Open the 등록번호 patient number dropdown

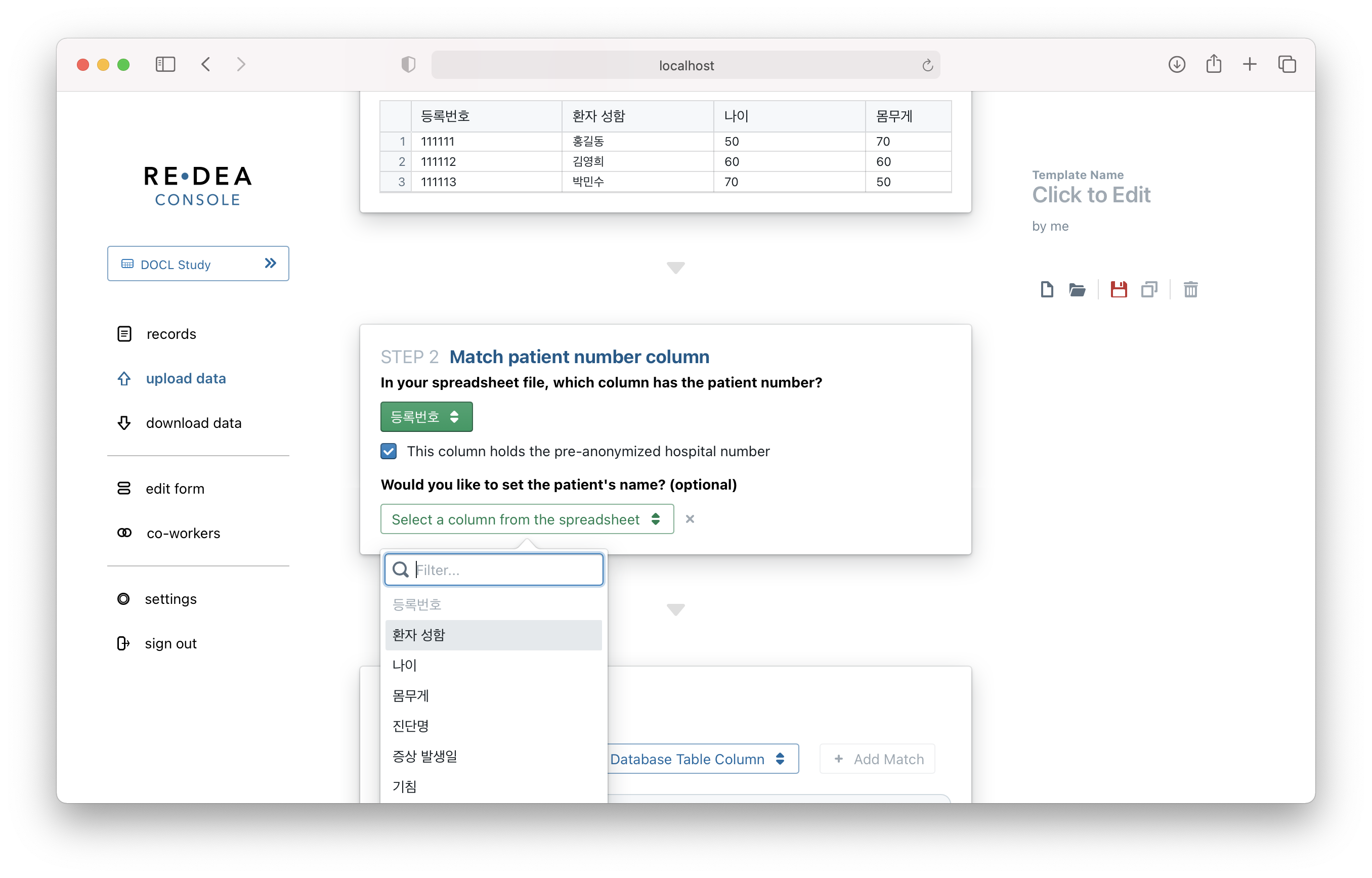tap(426, 417)
